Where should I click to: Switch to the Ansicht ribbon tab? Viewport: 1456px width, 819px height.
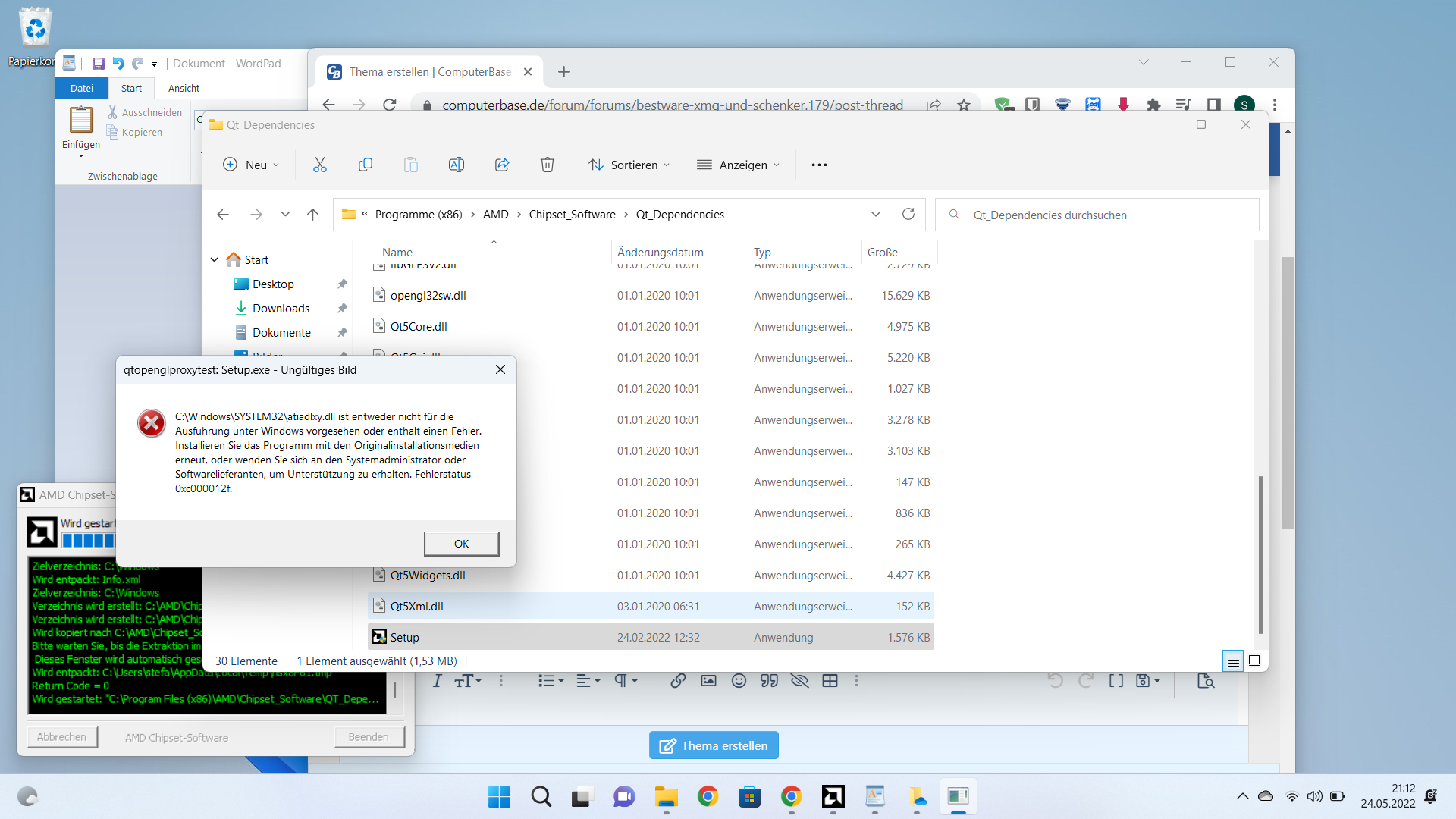point(184,88)
